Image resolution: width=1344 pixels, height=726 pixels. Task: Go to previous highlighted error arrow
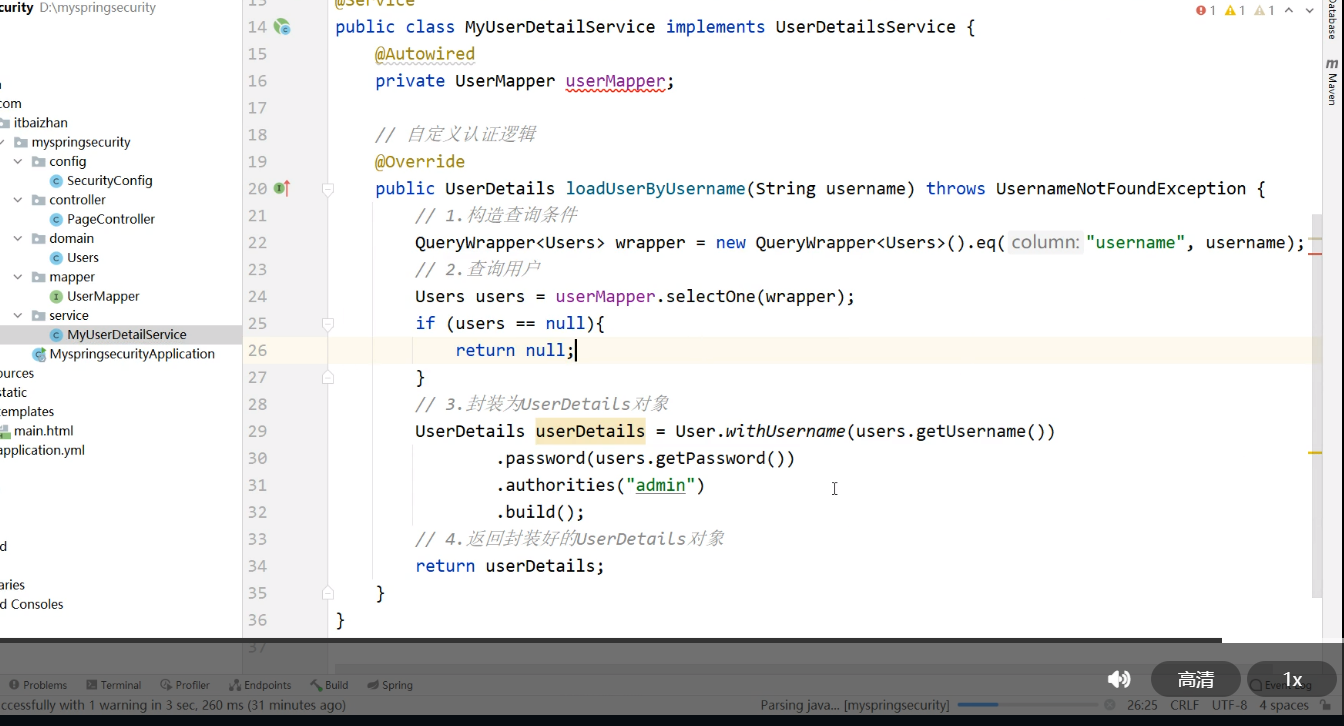click(1289, 10)
